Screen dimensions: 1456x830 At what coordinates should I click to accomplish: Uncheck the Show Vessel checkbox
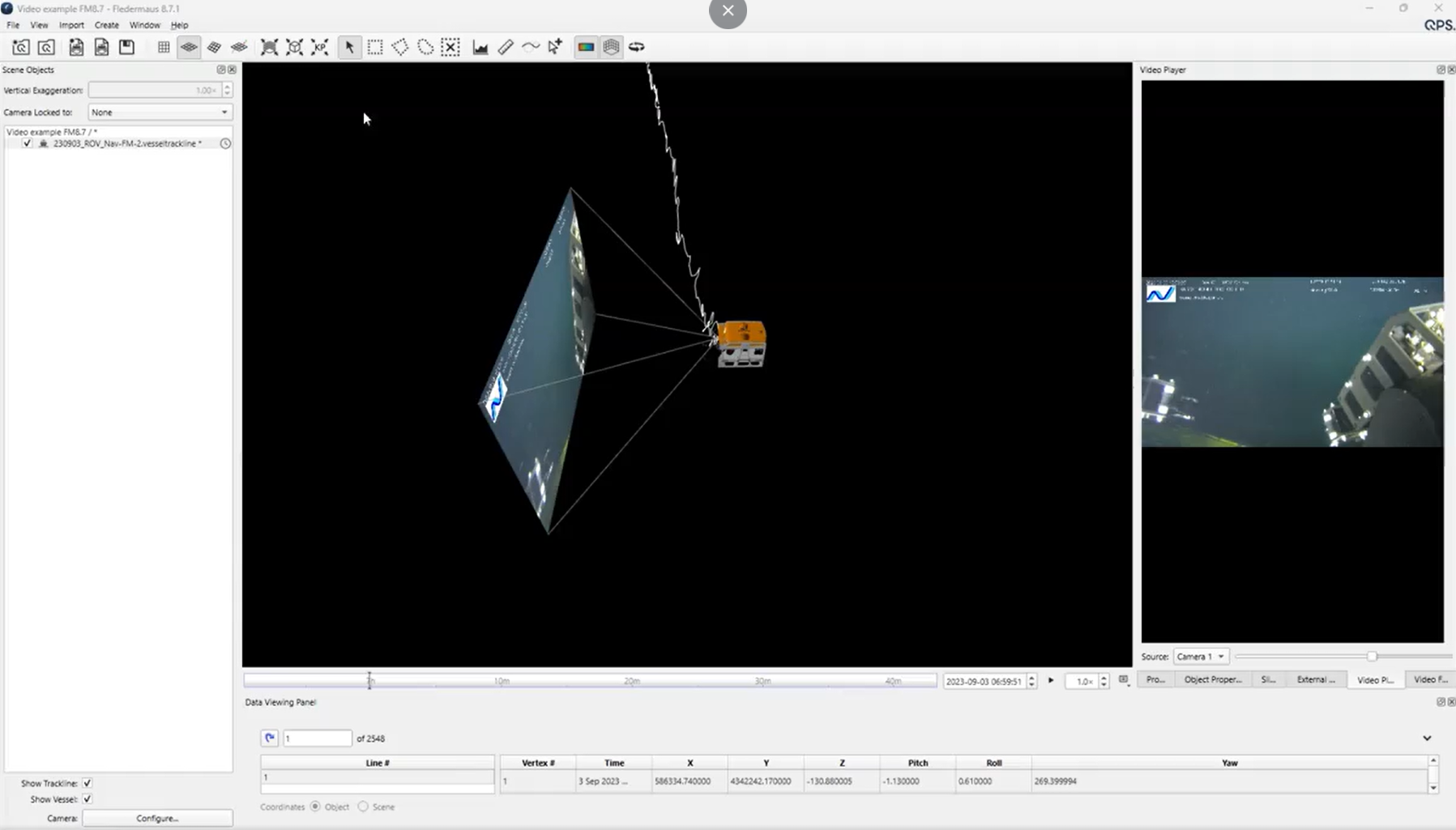[87, 799]
